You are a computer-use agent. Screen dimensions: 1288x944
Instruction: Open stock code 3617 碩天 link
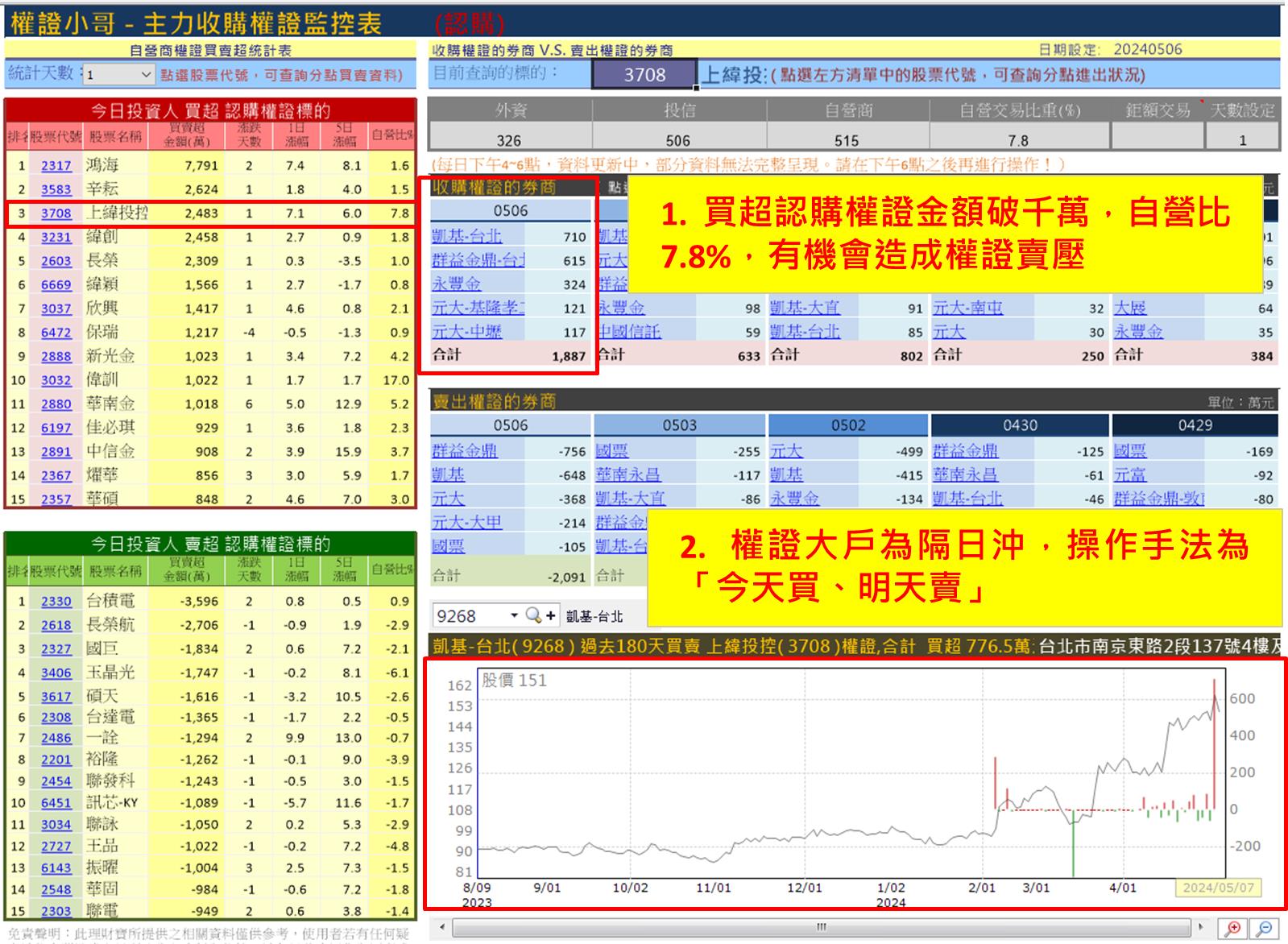coord(56,696)
